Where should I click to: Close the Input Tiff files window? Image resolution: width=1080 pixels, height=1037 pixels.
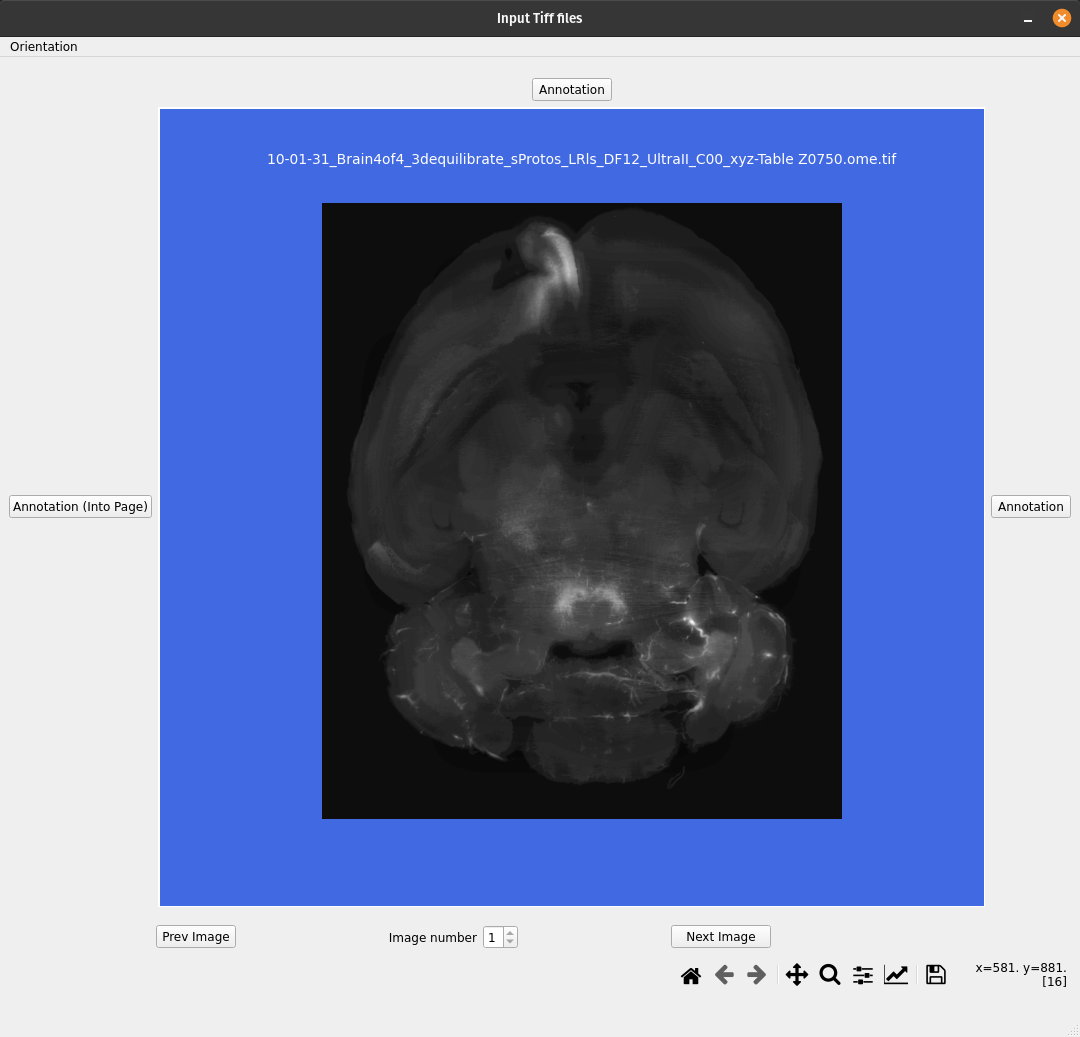[1061, 18]
